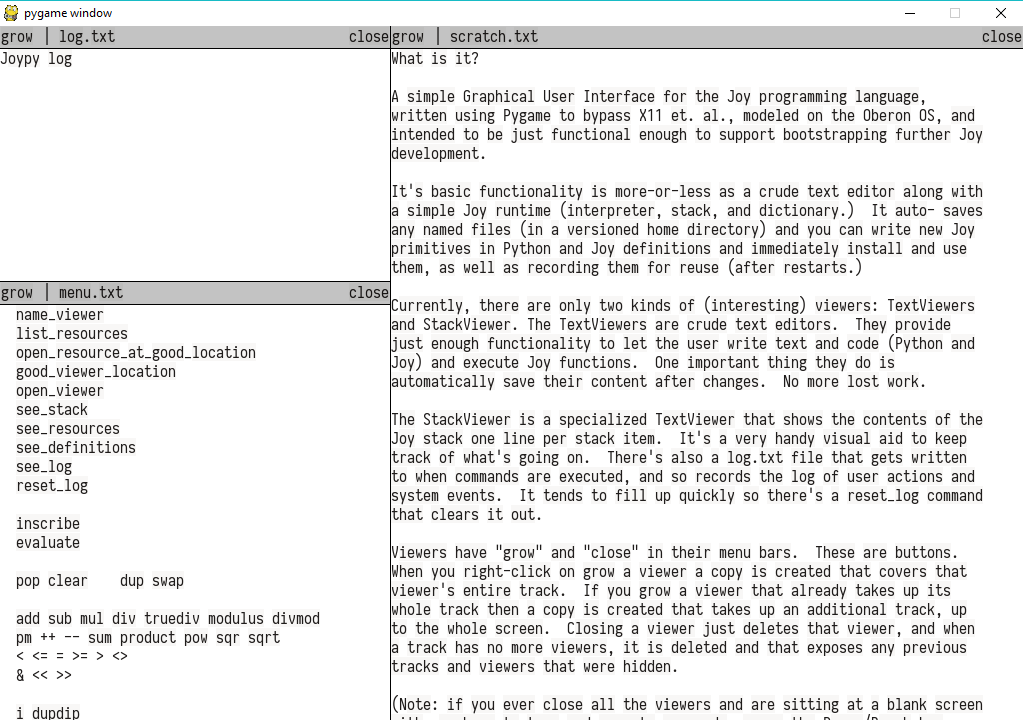This screenshot has width=1023, height=720.
Task: Run see_definitions in menu.txt
Action: (x=76, y=447)
